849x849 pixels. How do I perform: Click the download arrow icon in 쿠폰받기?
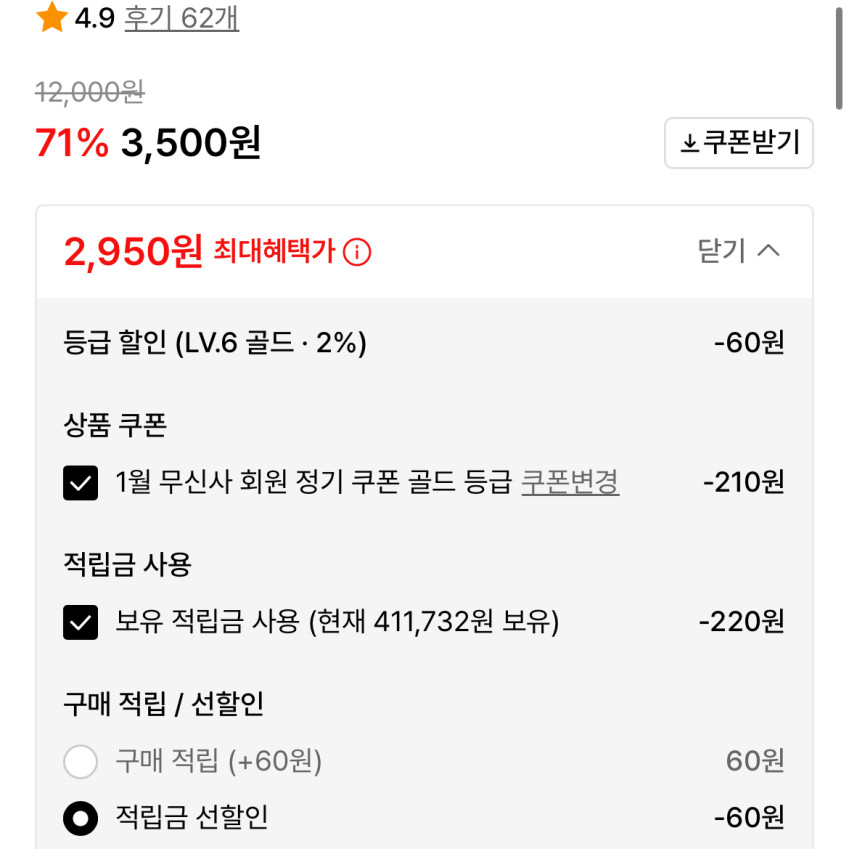point(689,144)
